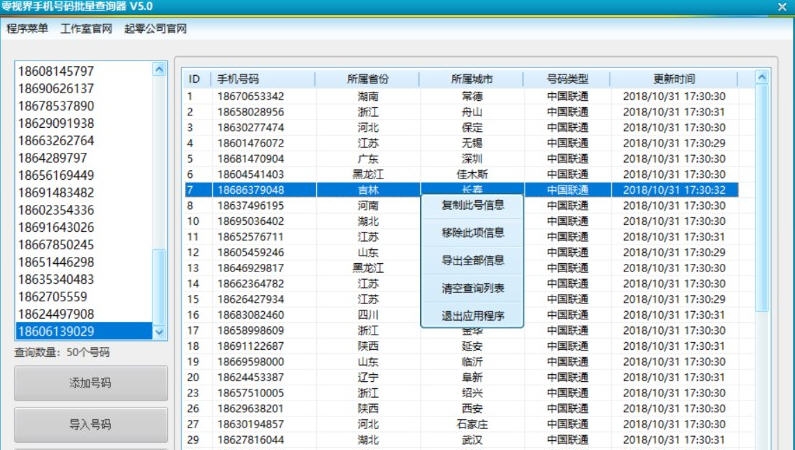This screenshot has height=450, width=795.
Task: Click table number 18601476072
Action: coord(250,143)
